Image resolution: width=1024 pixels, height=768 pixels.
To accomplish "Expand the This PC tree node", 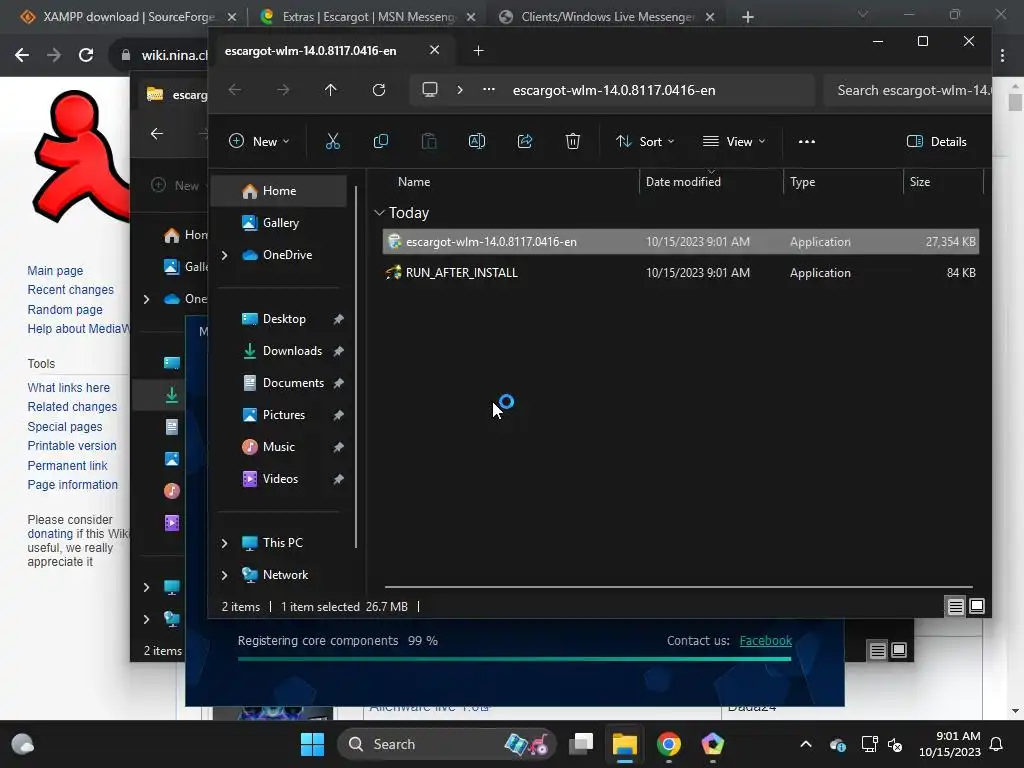I will coord(225,543).
